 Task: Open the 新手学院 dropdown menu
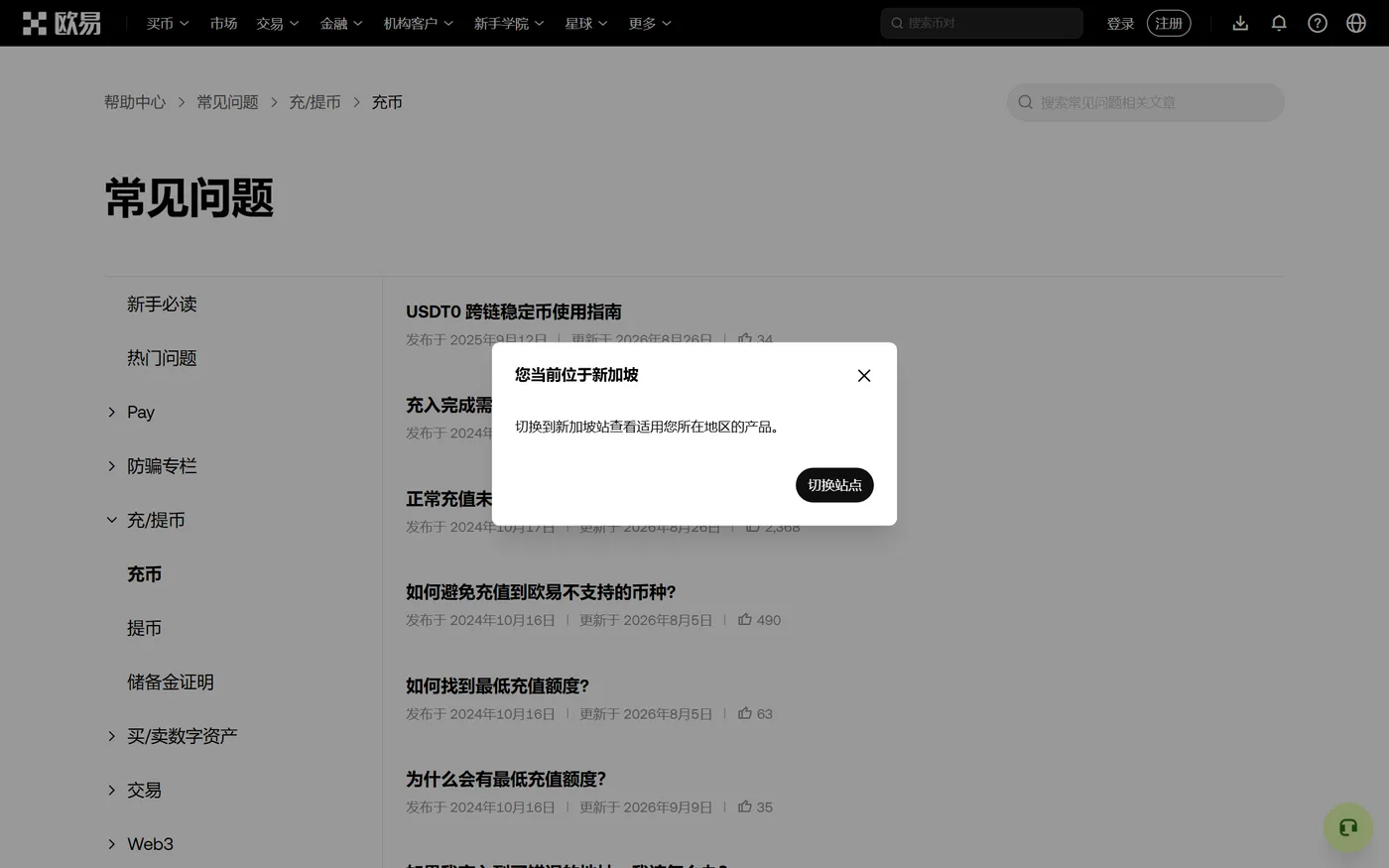point(509,23)
